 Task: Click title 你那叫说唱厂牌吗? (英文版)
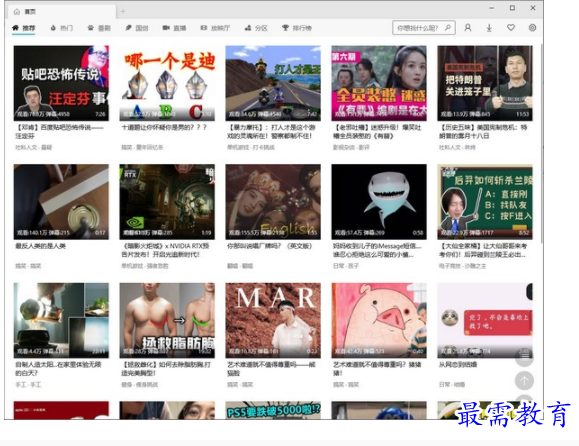[270, 246]
